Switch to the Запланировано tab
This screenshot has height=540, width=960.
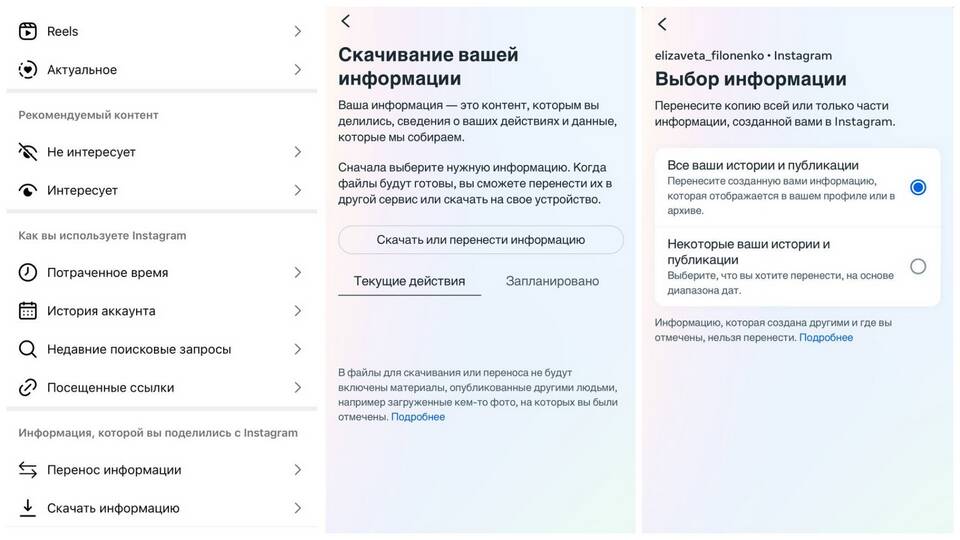[552, 281]
